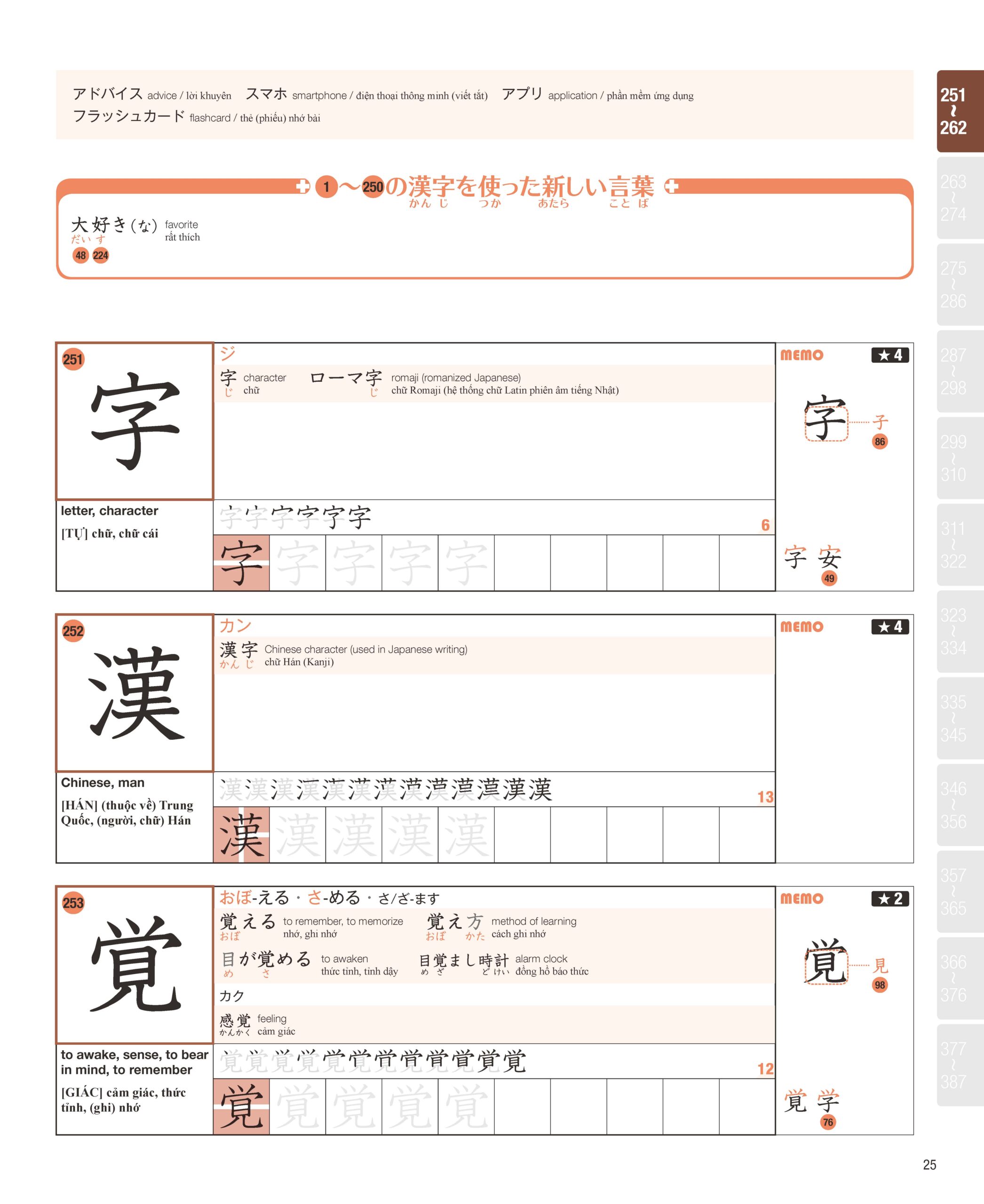Click the ★2 level badge for 覚
The image size is (984, 1204).
pos(890,898)
